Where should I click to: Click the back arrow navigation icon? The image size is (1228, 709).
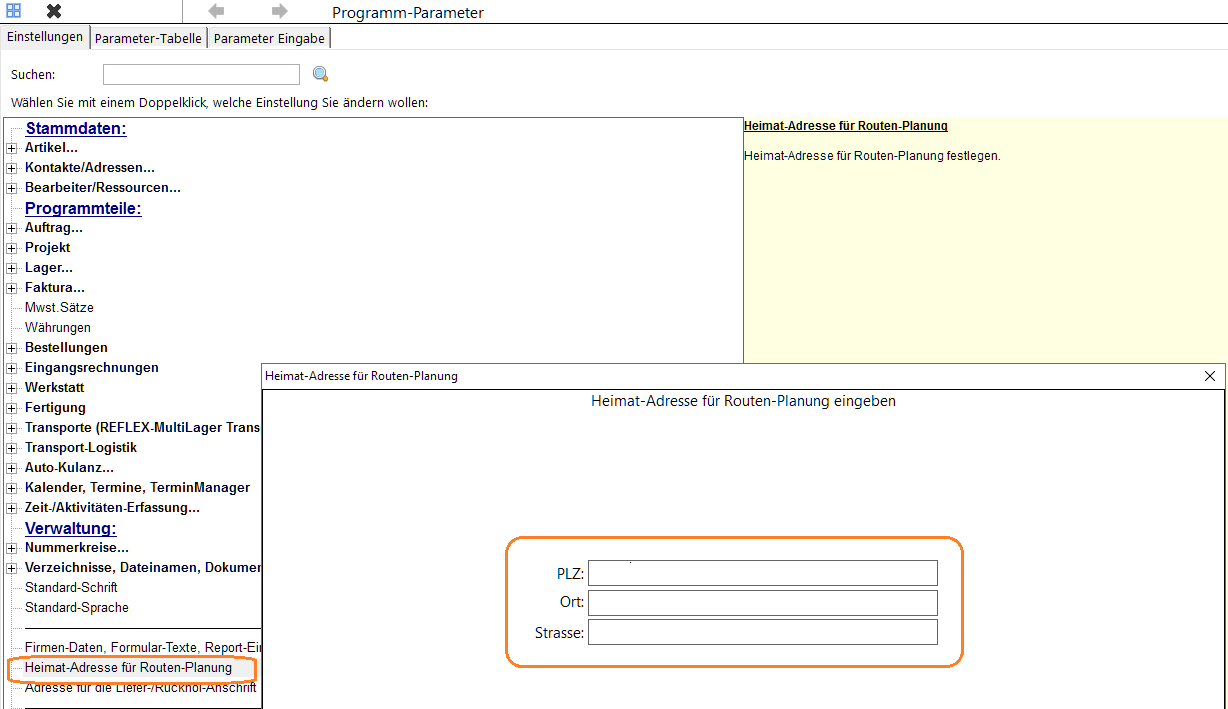coord(216,11)
